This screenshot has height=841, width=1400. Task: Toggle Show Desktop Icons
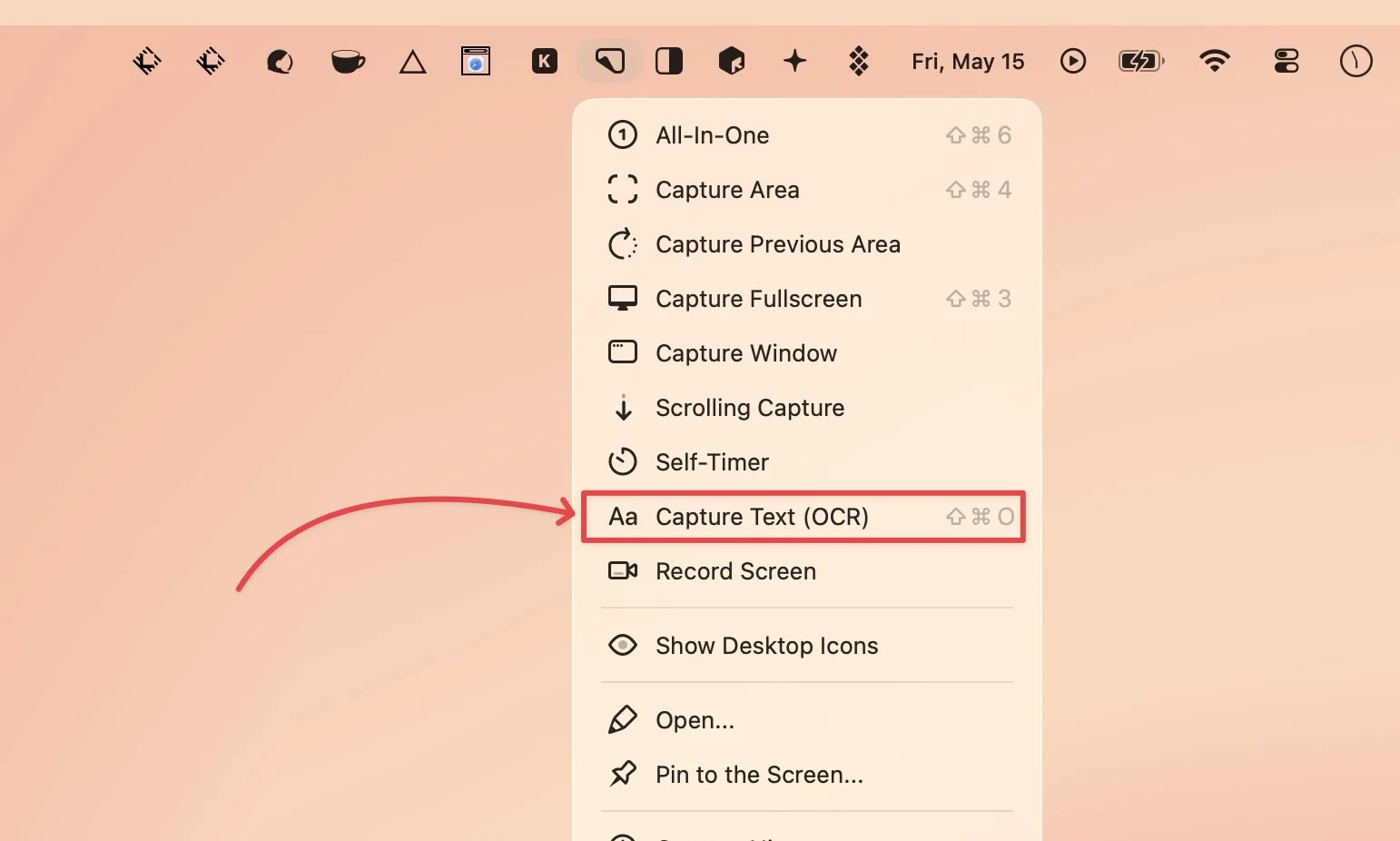tap(807, 646)
